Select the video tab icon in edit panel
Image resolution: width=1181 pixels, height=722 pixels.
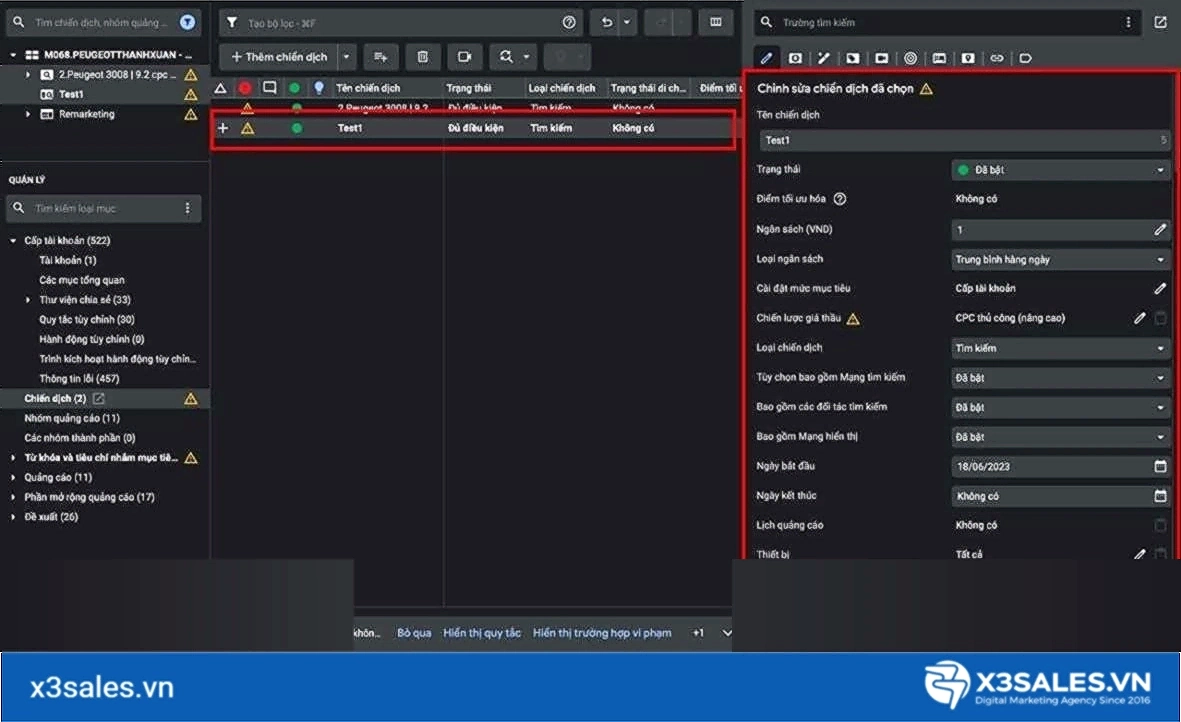pos(881,58)
